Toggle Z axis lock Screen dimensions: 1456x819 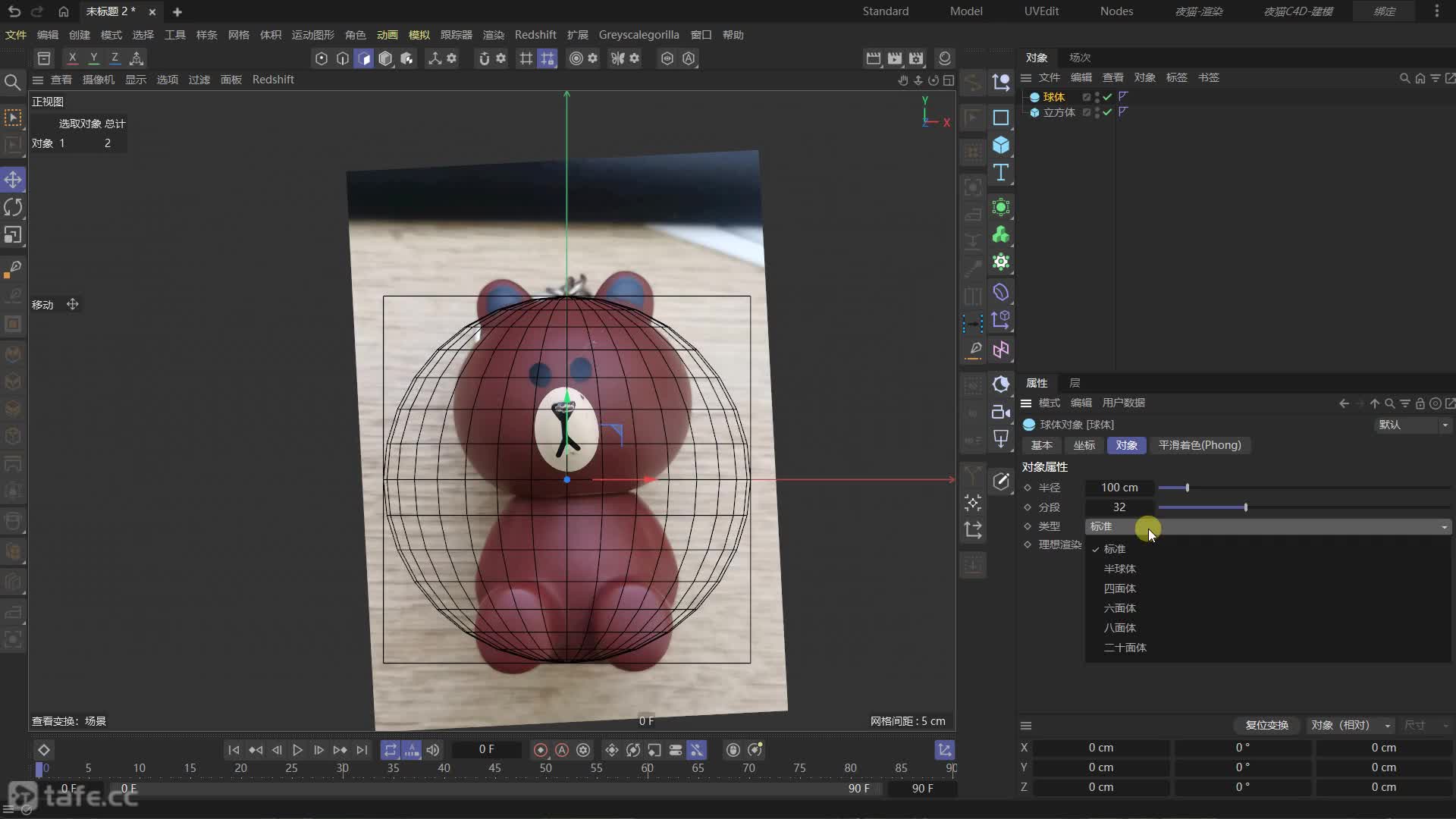[x=115, y=58]
